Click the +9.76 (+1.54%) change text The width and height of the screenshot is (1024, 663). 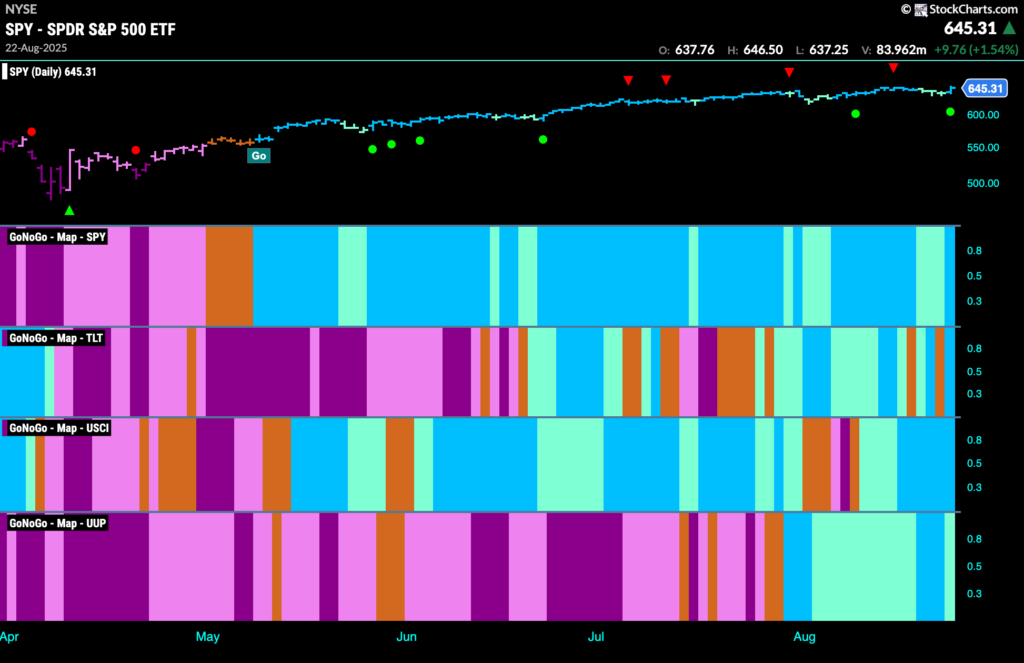[x=976, y=50]
